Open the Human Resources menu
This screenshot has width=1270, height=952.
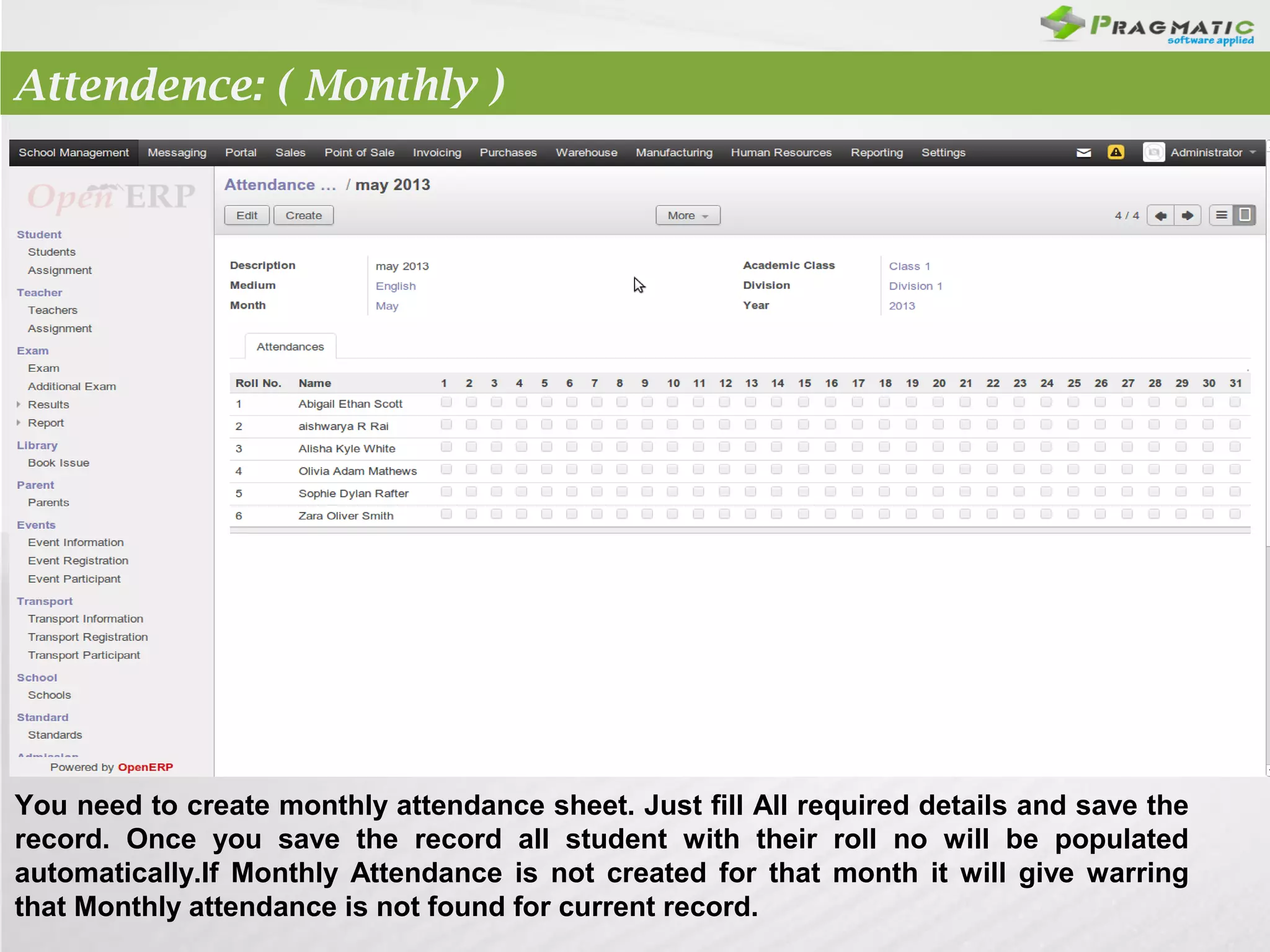(781, 152)
